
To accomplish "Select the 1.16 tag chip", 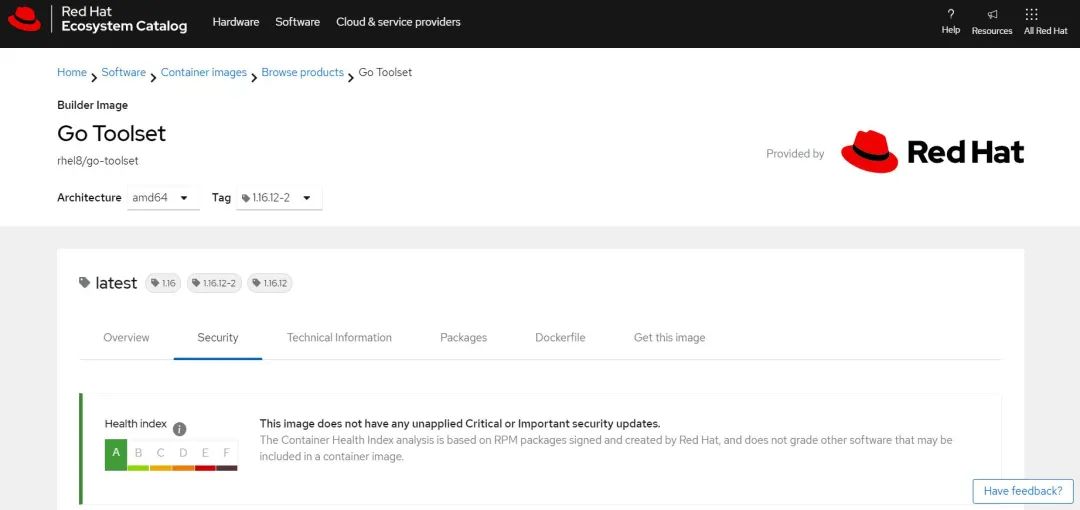I will [x=163, y=283].
